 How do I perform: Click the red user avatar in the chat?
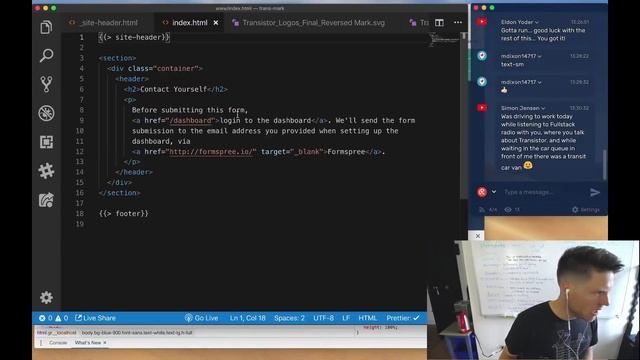(x=482, y=192)
